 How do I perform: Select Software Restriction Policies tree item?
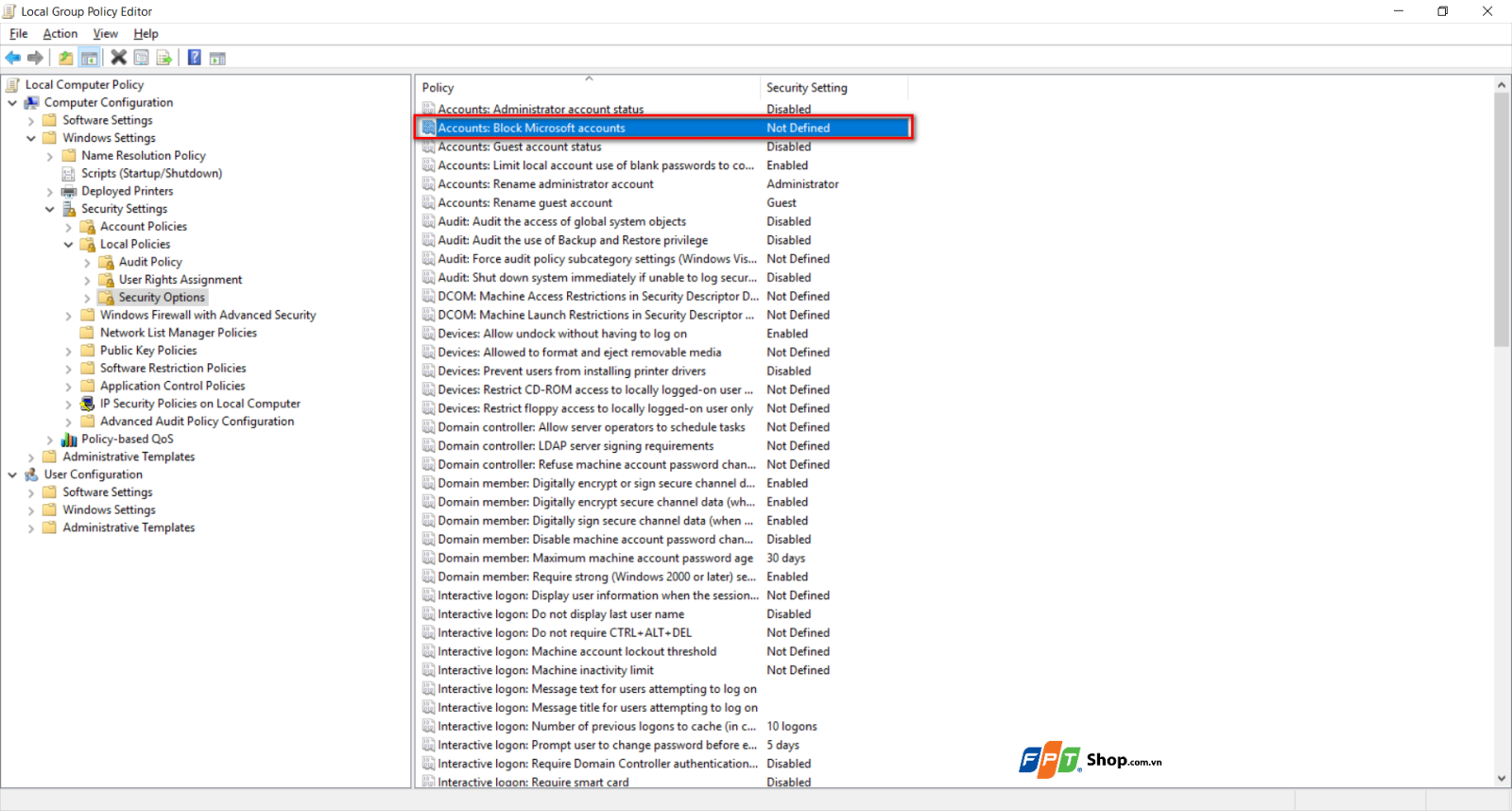coord(173,368)
